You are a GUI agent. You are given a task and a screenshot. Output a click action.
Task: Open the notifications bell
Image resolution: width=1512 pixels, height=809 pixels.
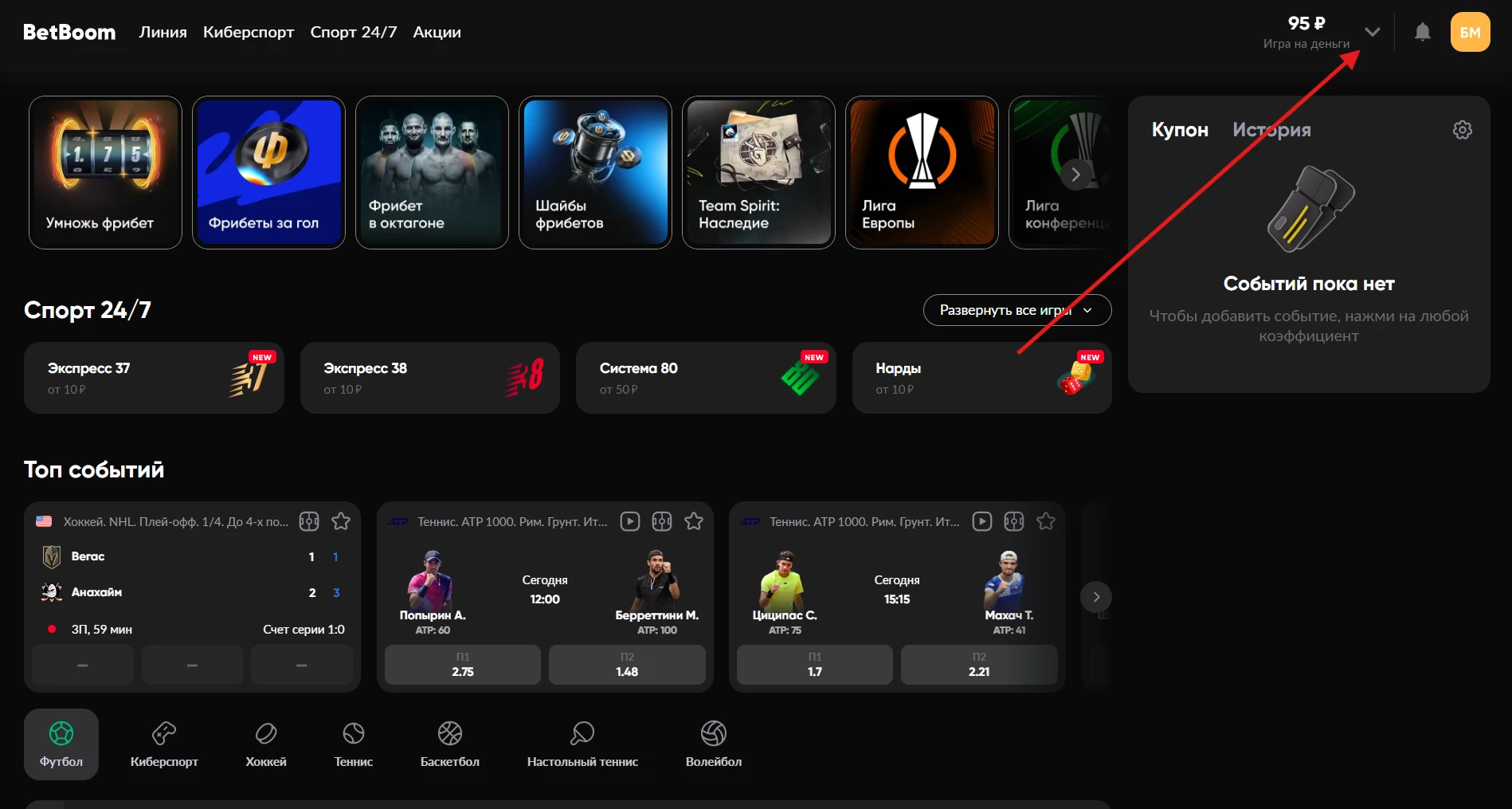(x=1422, y=32)
